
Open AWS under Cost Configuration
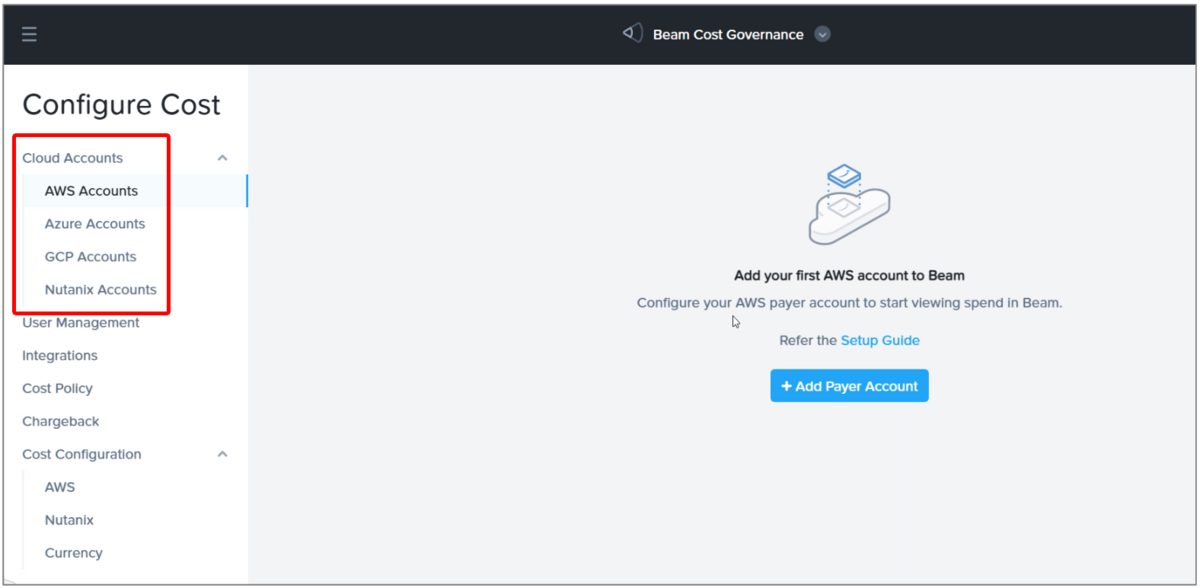pos(60,487)
